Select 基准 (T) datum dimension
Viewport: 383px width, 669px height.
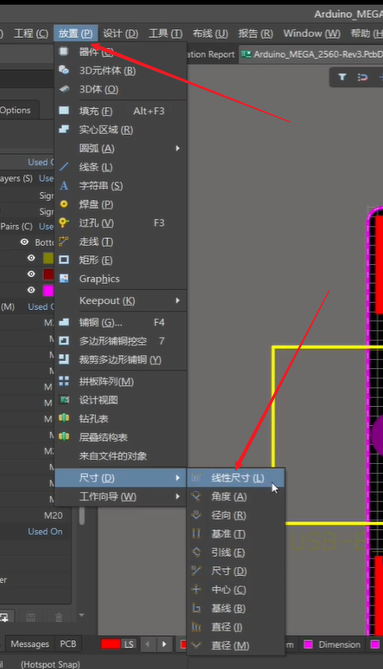236,534
